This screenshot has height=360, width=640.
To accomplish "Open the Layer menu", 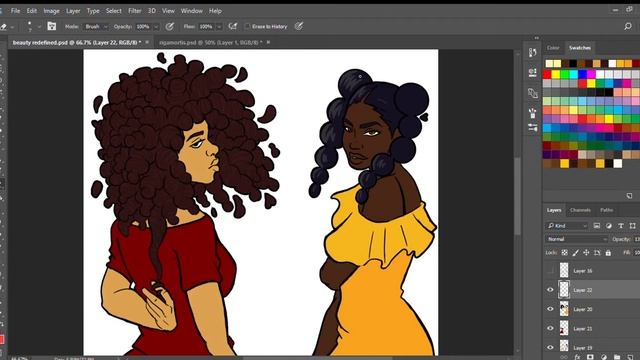I will (73, 11).
